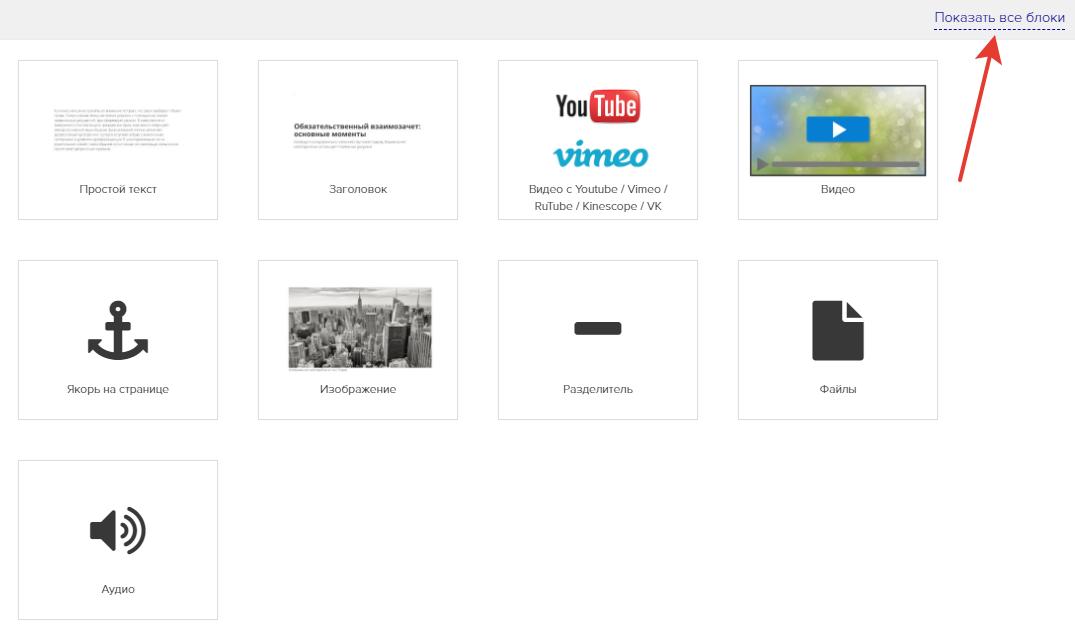Pick the plain text paragraph preview
This screenshot has width=1075, height=635.
click(x=118, y=129)
